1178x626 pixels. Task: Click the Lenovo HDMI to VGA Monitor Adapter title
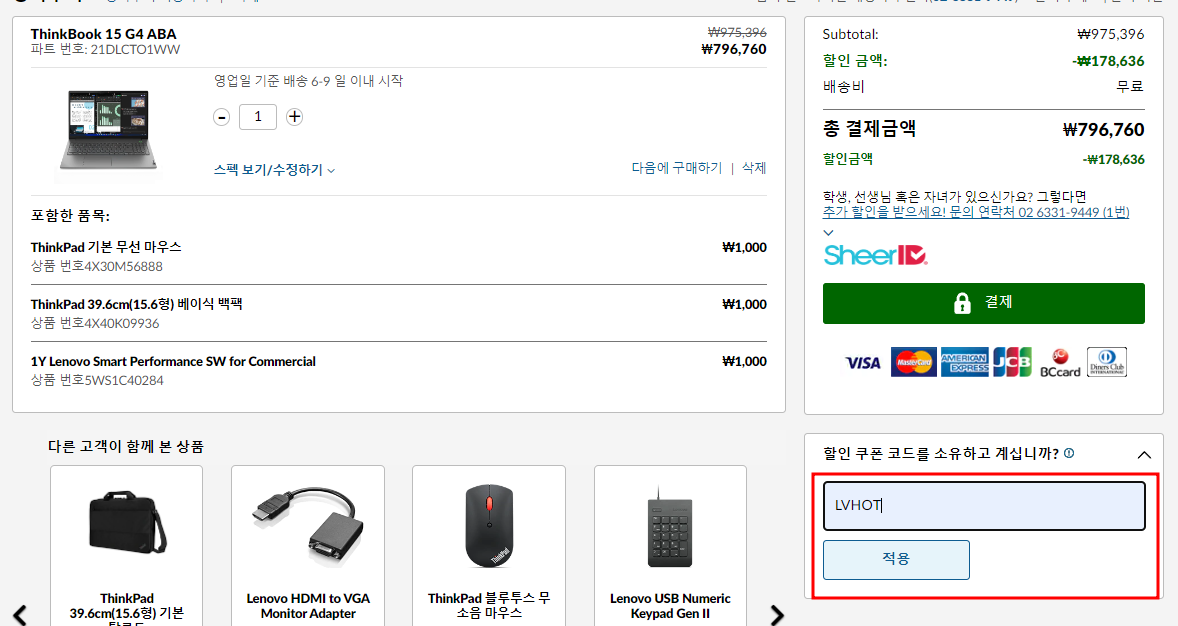click(308, 606)
